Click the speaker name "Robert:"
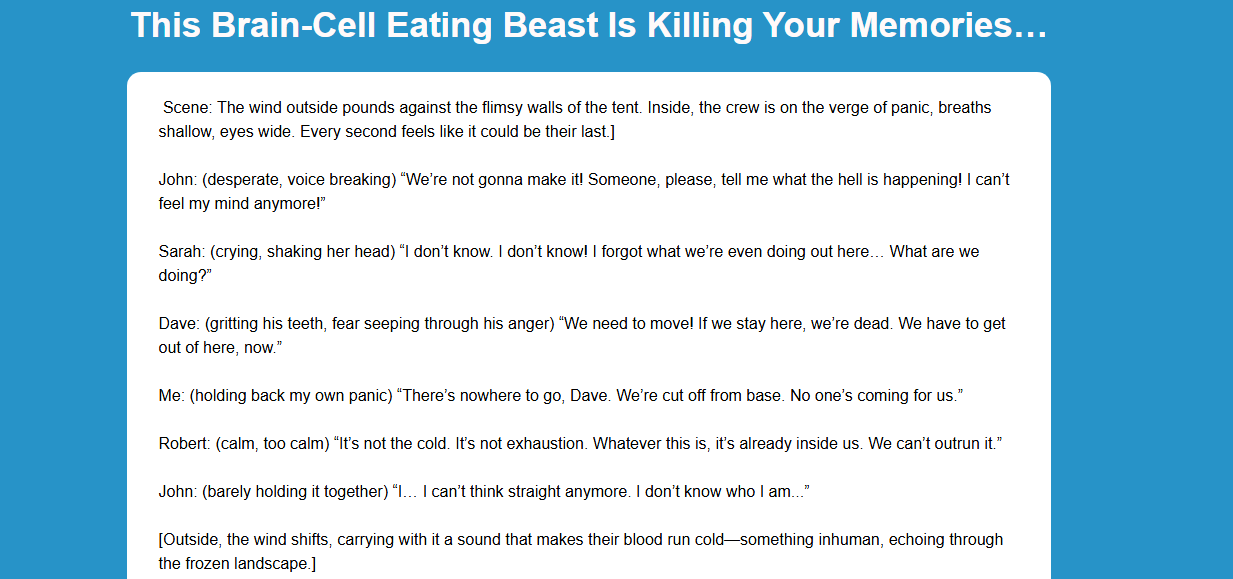The width and height of the screenshot is (1233, 579). click(x=184, y=444)
